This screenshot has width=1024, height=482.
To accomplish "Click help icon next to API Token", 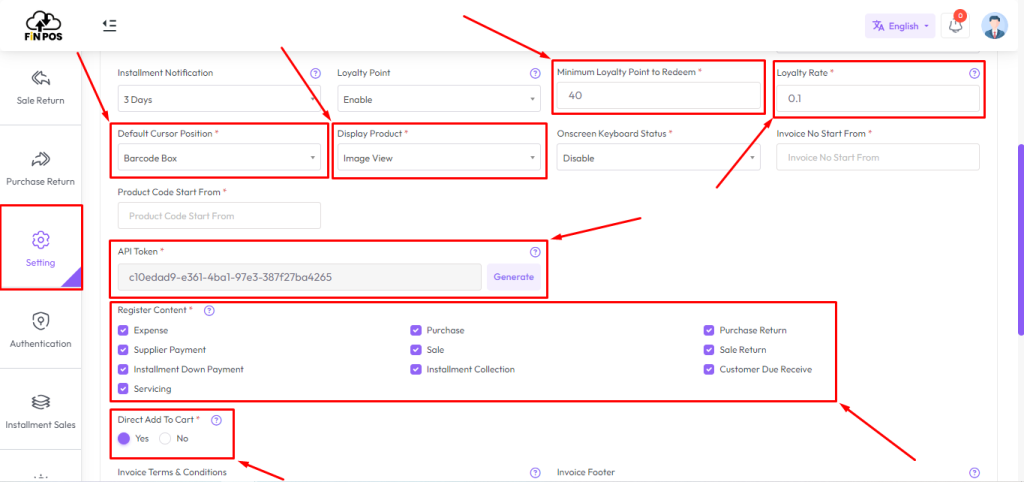I will pyautogui.click(x=534, y=252).
